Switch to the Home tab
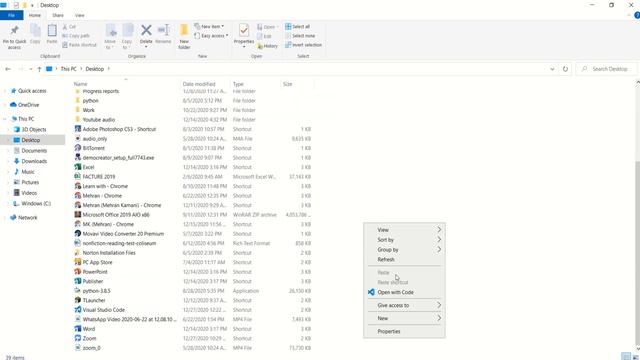Image resolution: width=640 pixels, height=360 pixels. 35,15
